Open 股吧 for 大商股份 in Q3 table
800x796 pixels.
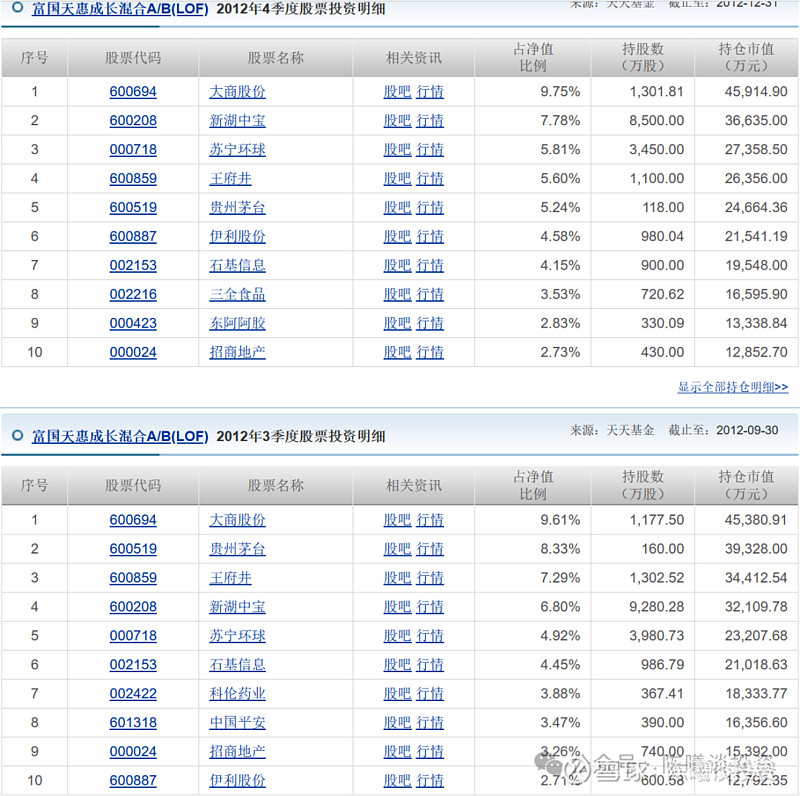(397, 520)
